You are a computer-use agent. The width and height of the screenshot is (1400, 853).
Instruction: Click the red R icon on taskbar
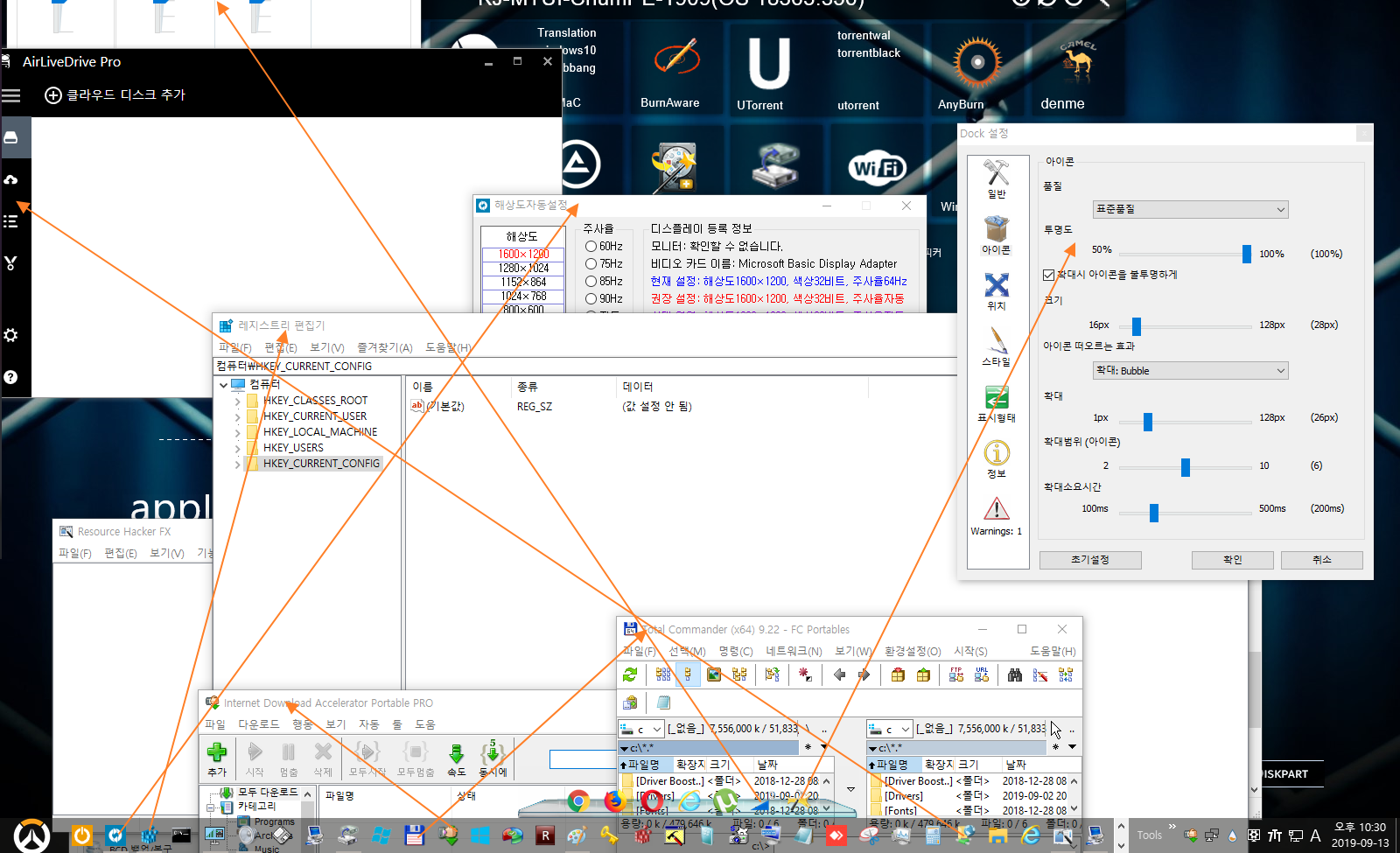pyautogui.click(x=545, y=836)
